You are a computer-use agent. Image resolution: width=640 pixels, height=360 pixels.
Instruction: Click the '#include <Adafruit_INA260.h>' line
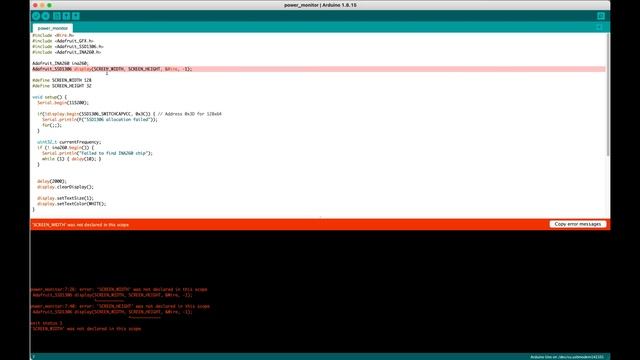pos(67,52)
